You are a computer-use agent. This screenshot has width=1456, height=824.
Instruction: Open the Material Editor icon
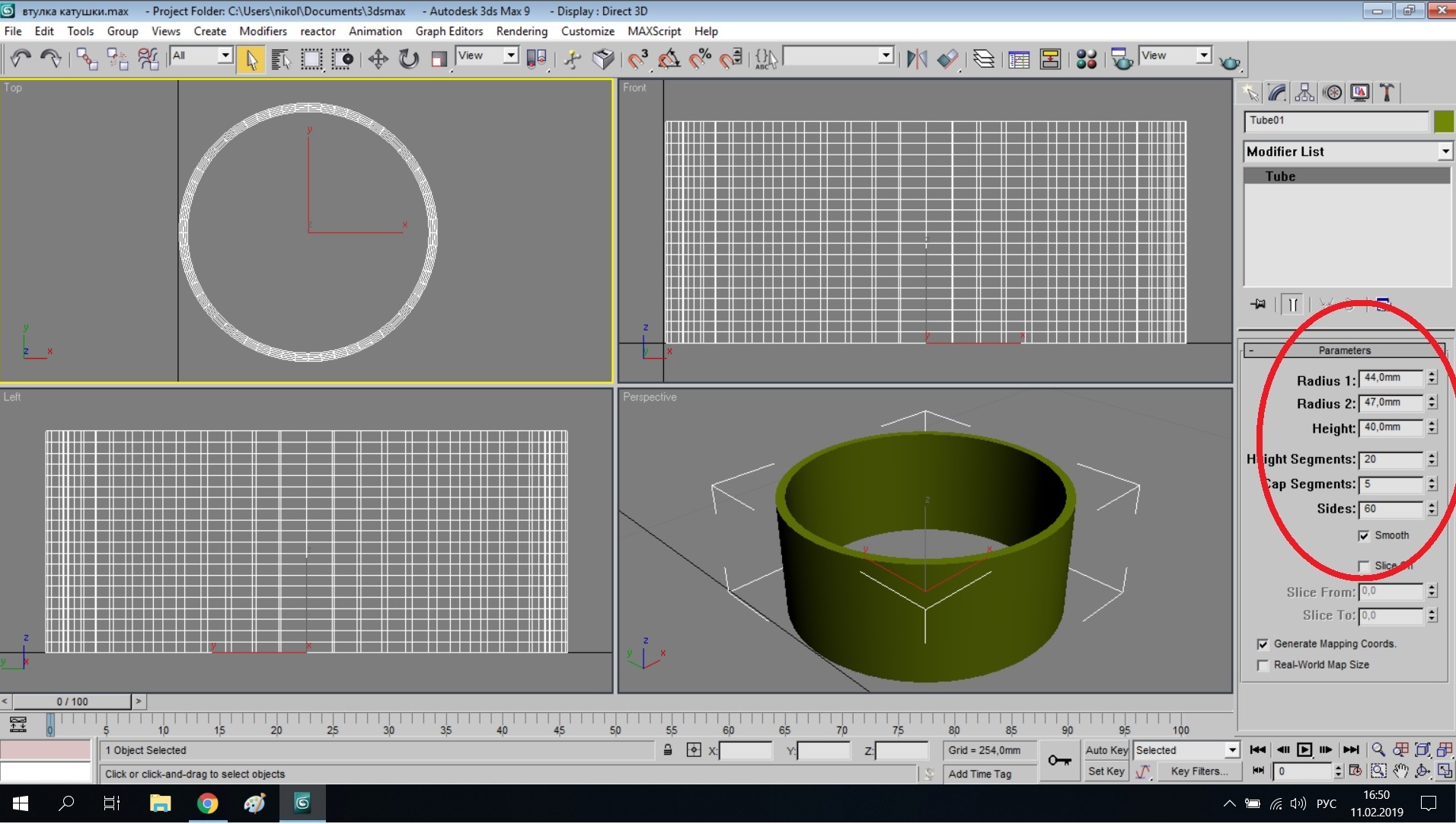(1087, 59)
